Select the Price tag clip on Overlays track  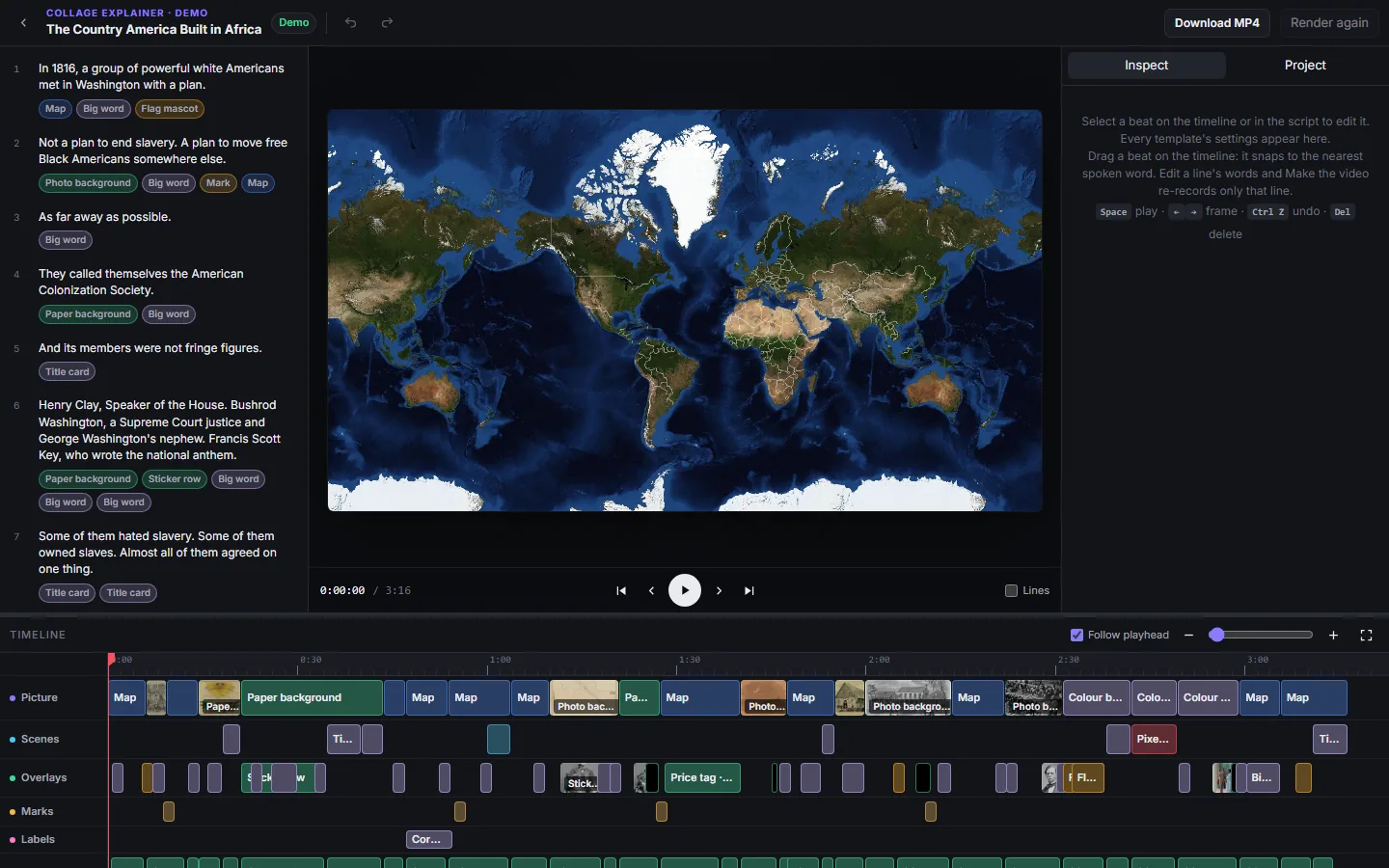[x=702, y=777]
